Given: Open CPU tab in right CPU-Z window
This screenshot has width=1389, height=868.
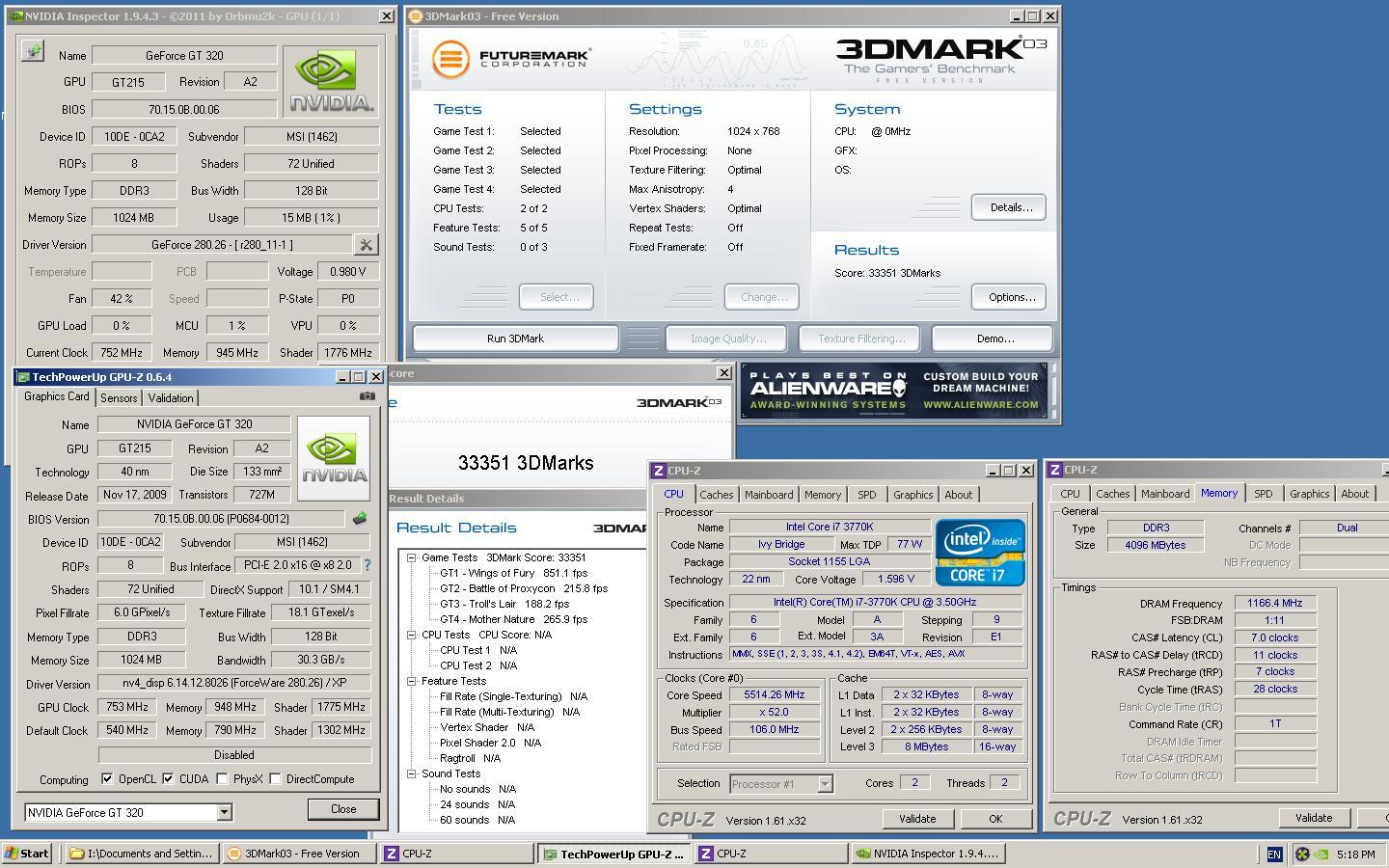Looking at the screenshot, I should pos(1070,493).
